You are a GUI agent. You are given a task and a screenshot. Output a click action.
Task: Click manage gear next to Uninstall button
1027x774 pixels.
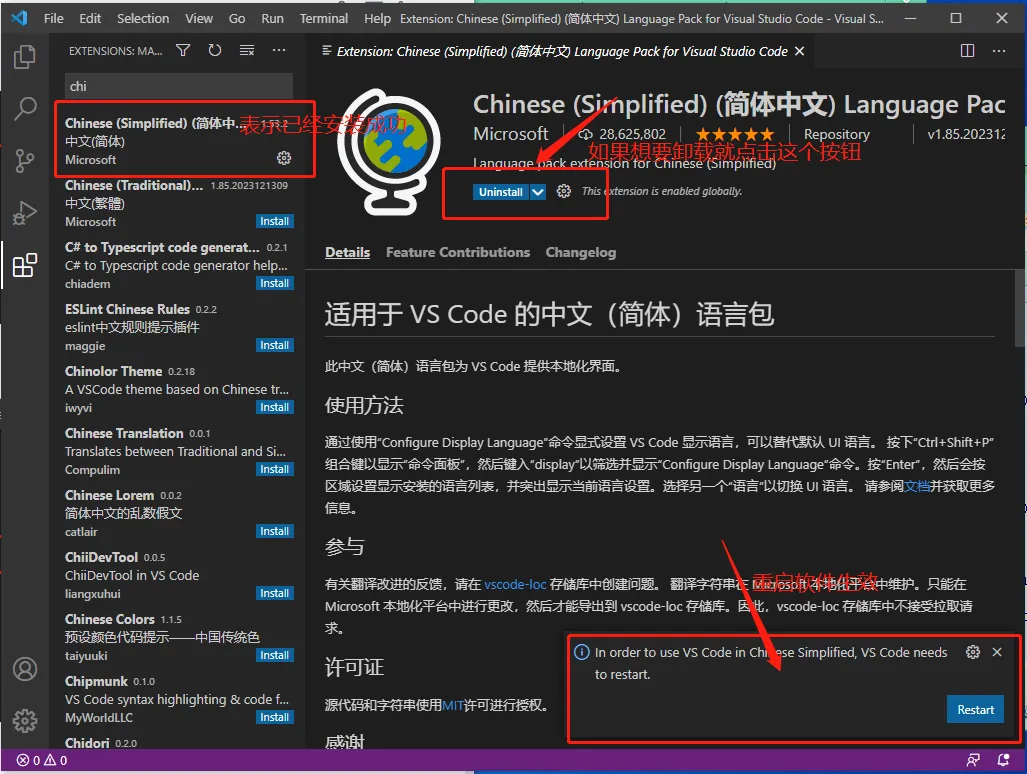[563, 191]
